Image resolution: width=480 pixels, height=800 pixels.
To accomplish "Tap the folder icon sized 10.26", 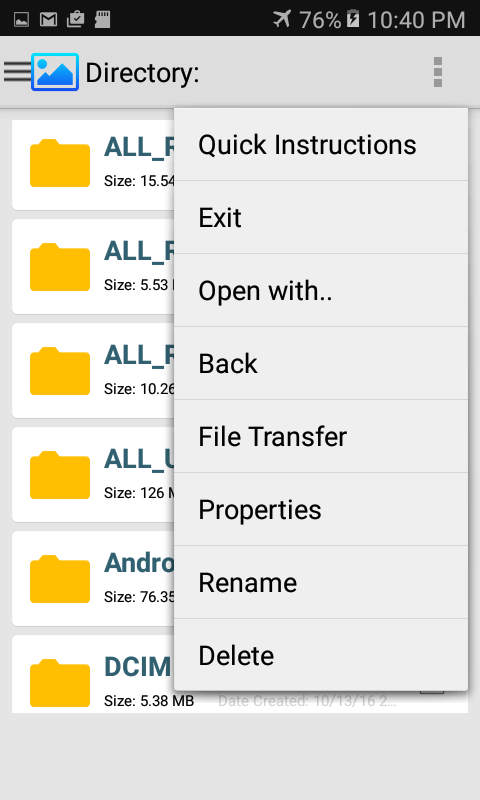I will click(x=60, y=371).
